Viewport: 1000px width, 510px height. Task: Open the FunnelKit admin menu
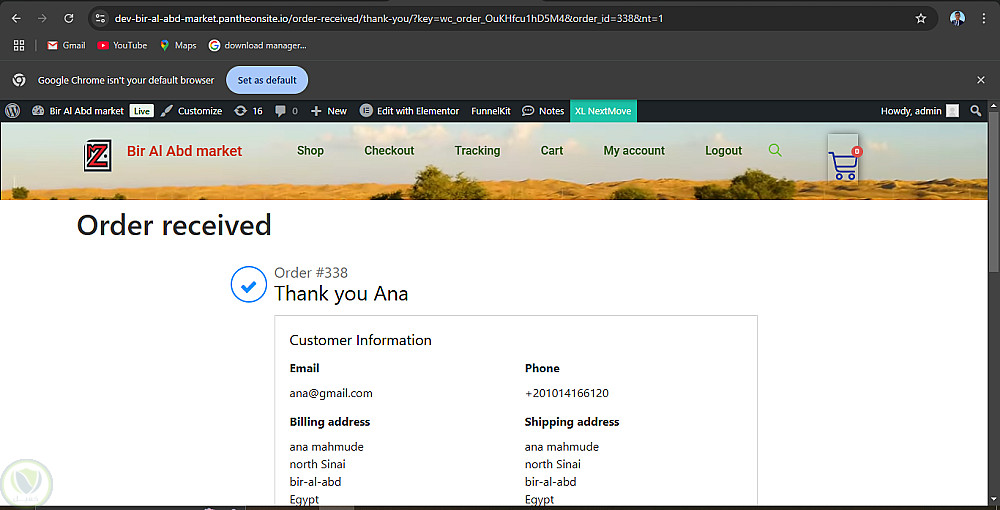491,111
